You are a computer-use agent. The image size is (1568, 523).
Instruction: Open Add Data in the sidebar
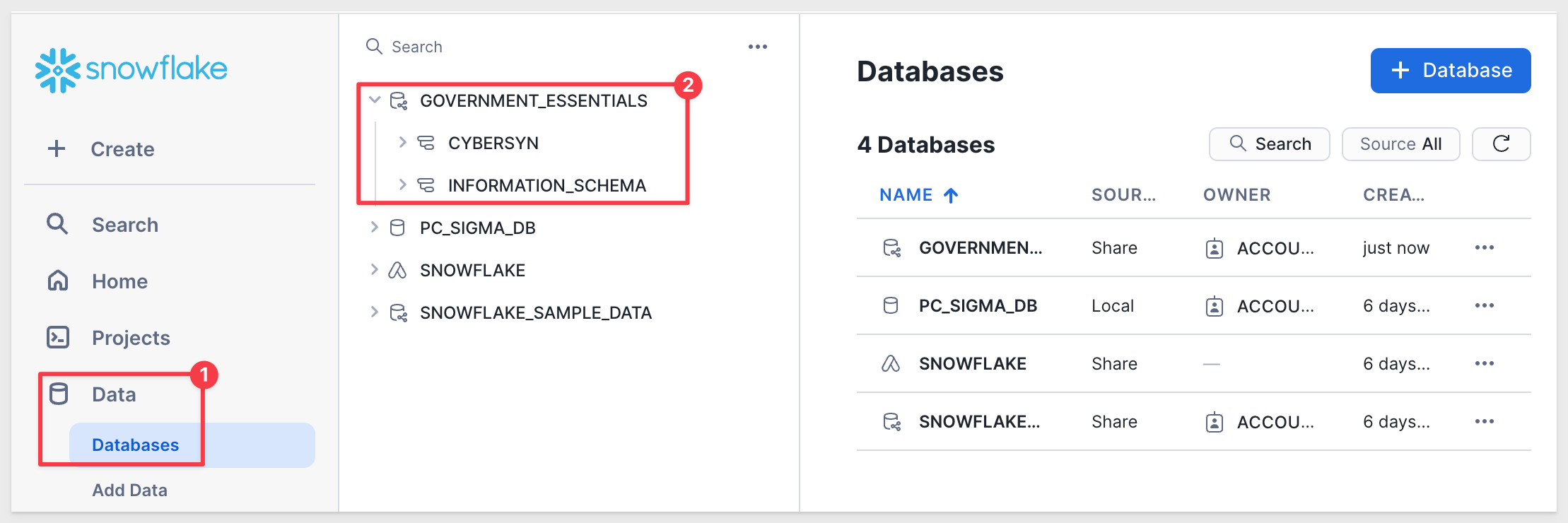pos(130,490)
